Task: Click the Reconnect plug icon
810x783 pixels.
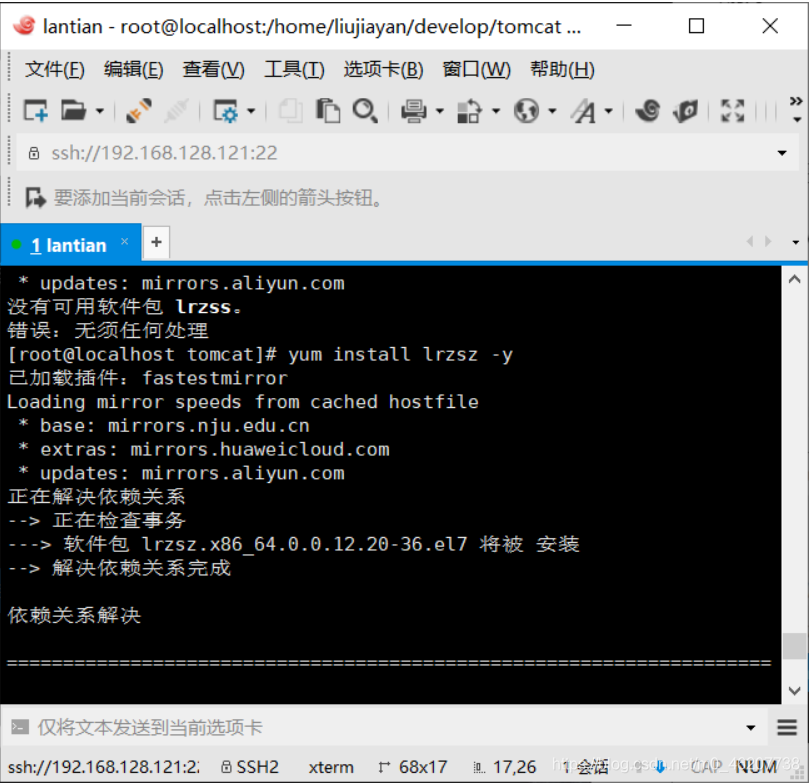Action: [138, 111]
